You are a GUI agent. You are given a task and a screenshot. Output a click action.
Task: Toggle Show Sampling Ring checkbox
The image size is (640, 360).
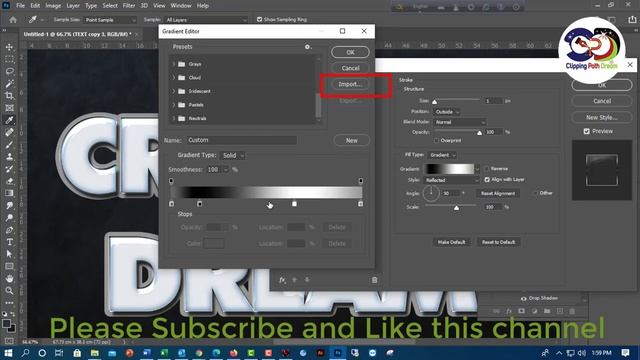259,20
